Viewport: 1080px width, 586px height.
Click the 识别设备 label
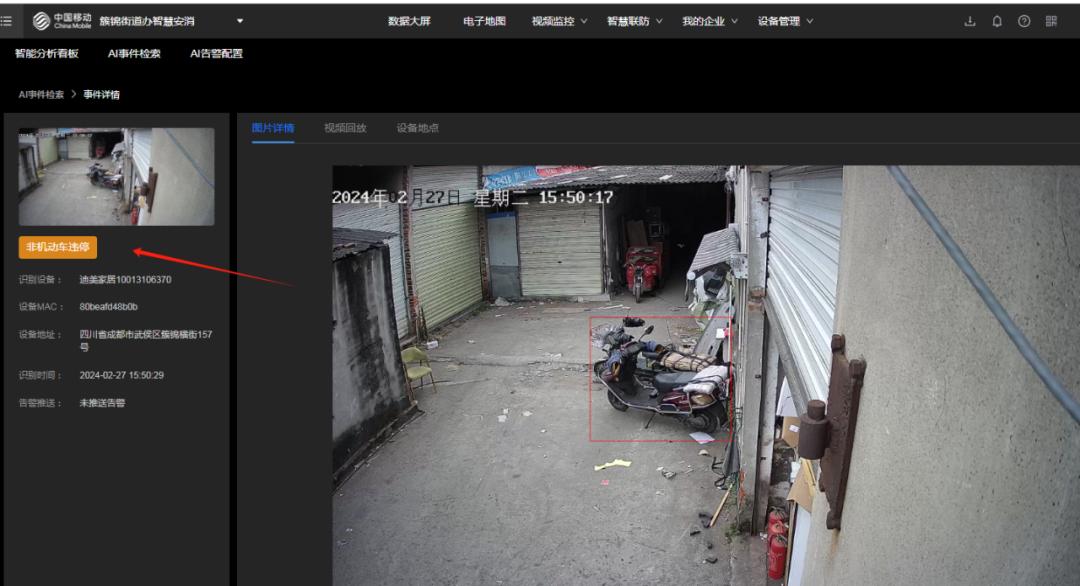pyautogui.click(x=40, y=280)
